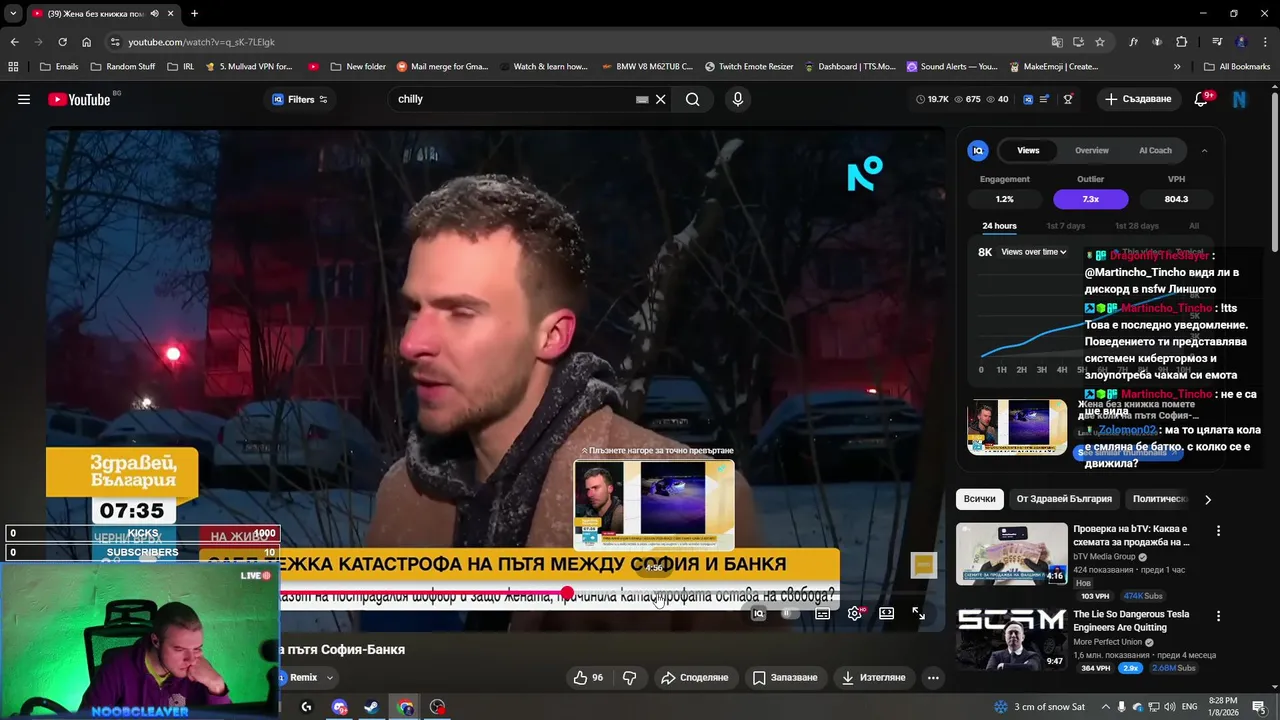
Task: Switch to the Overview tab in vidIQ
Action: click(1091, 150)
